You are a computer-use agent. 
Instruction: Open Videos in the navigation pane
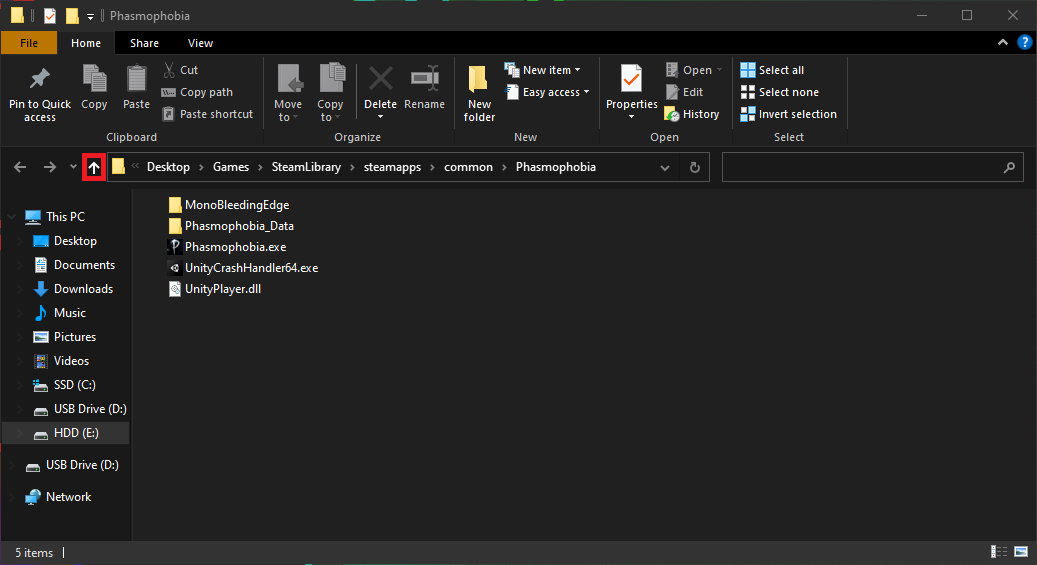coord(62,361)
